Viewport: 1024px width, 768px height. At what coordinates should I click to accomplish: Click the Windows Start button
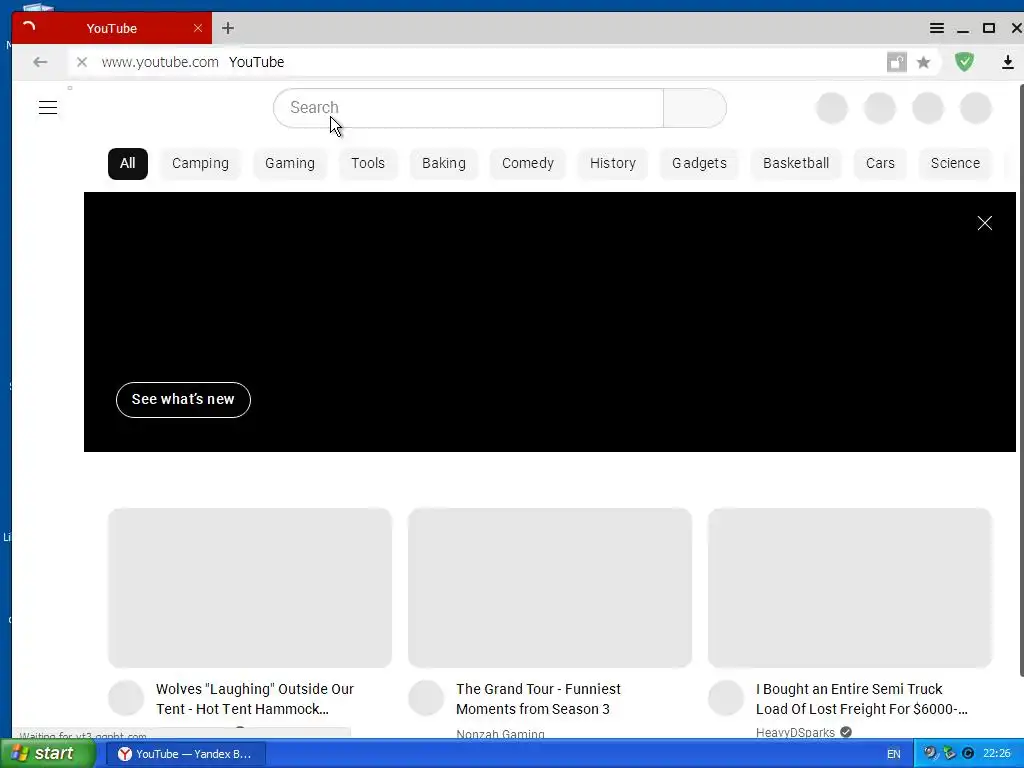point(48,754)
